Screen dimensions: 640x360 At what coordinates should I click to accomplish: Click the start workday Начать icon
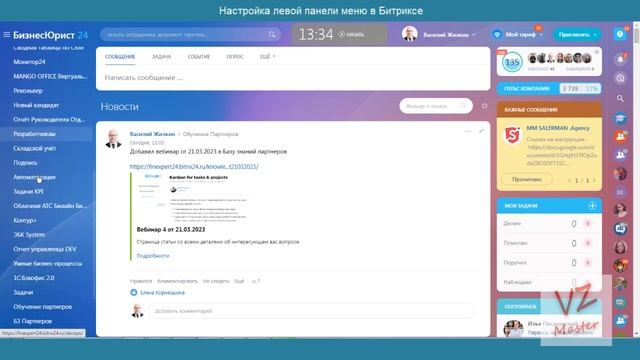click(x=342, y=34)
